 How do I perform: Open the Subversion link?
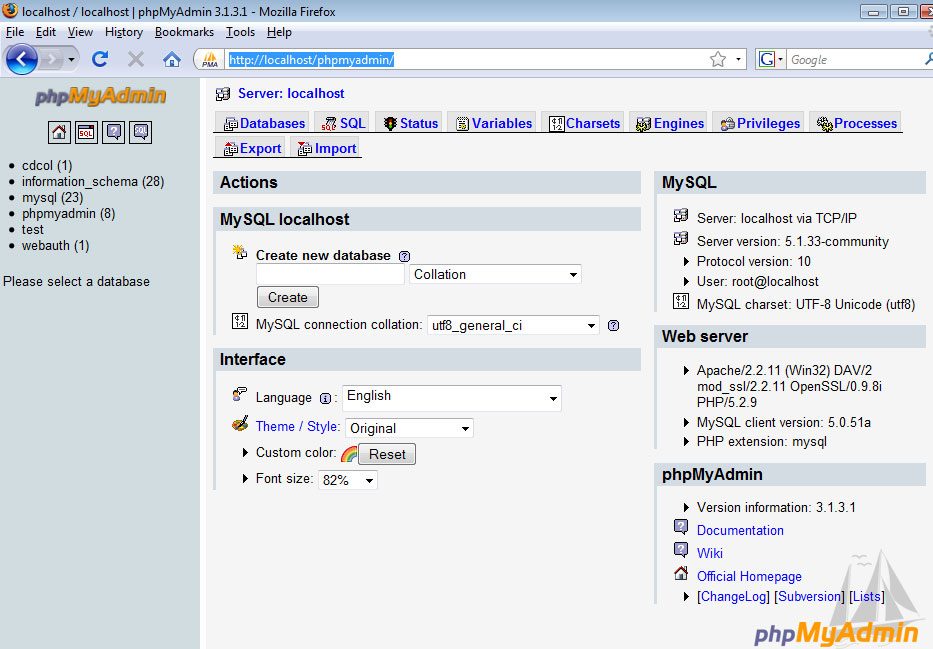point(809,596)
